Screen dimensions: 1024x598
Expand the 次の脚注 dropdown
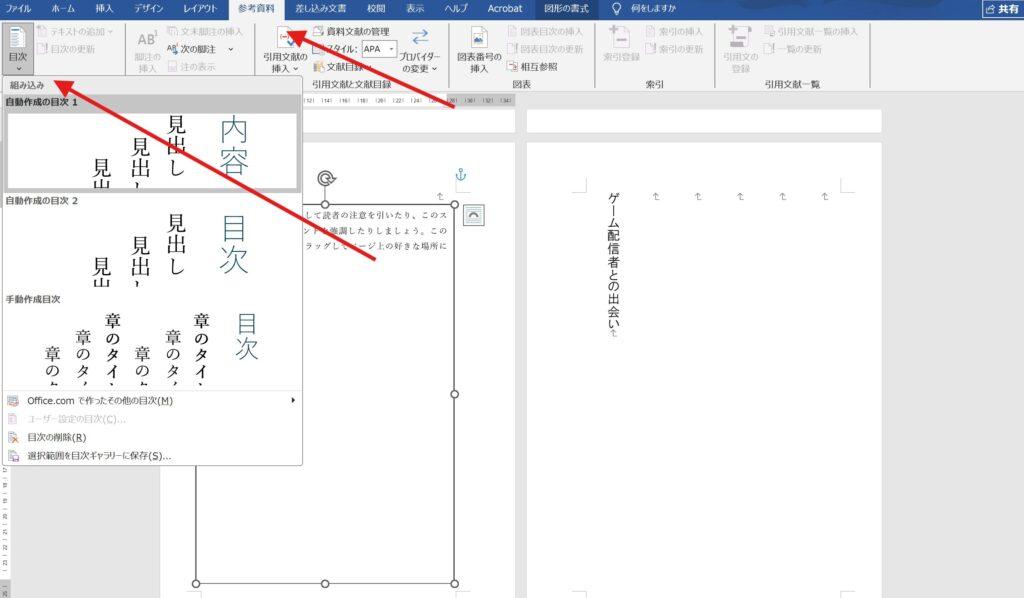point(230,47)
